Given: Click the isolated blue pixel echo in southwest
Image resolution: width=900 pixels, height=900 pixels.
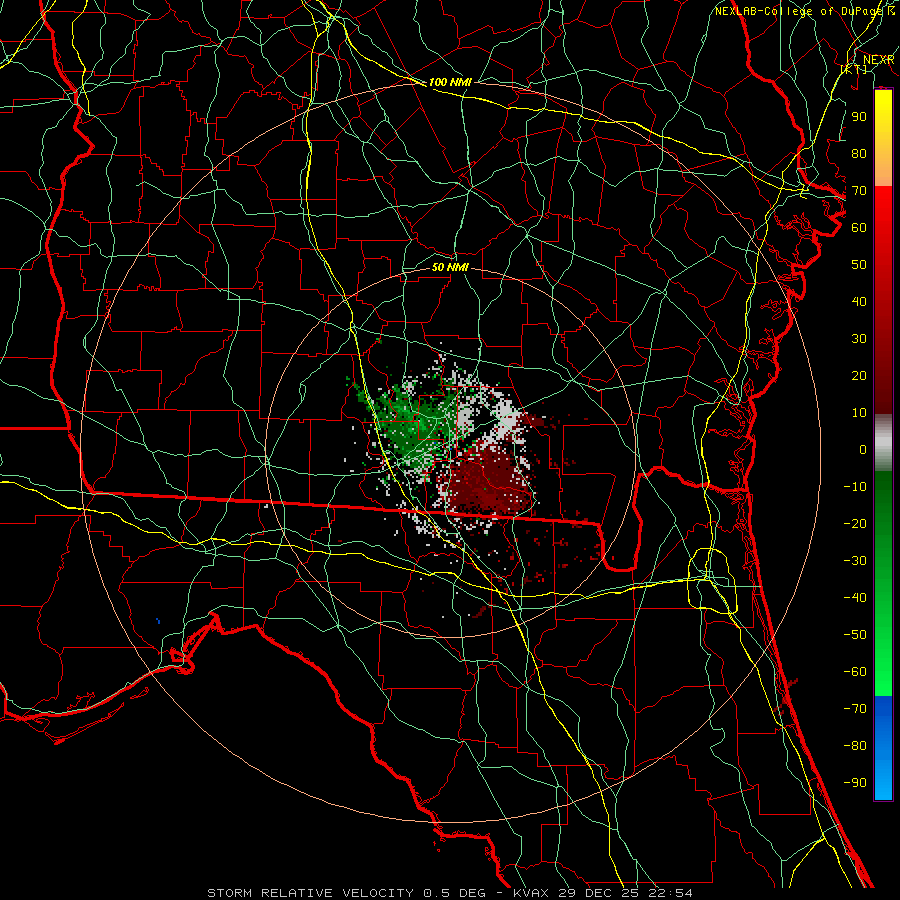Looking at the screenshot, I should click(x=158, y=620).
